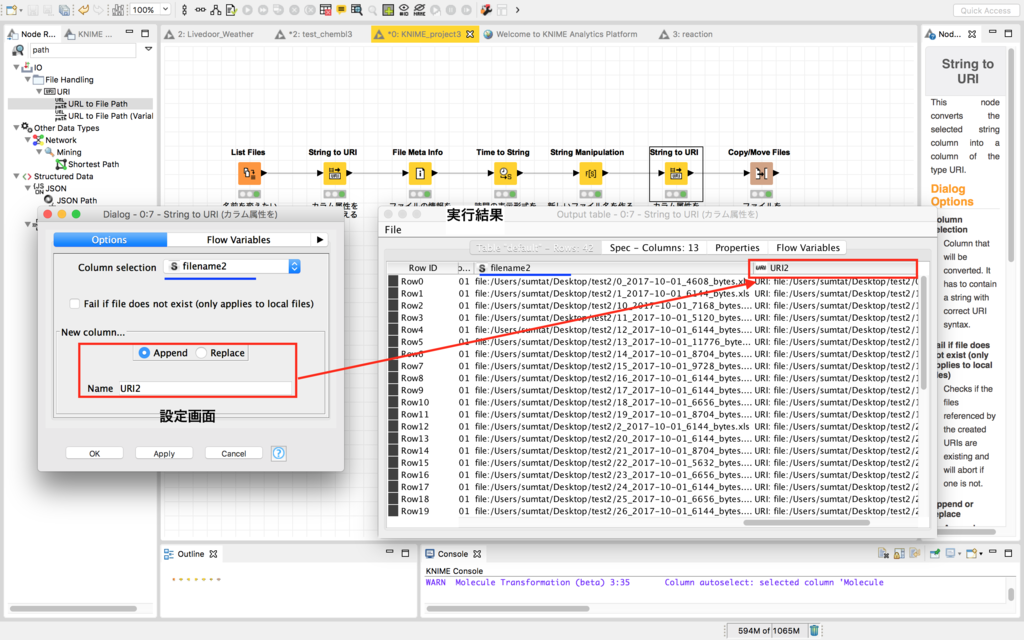Screen dimensions: 1024x640
Task: Open the File menu of output table
Action: 392,230
